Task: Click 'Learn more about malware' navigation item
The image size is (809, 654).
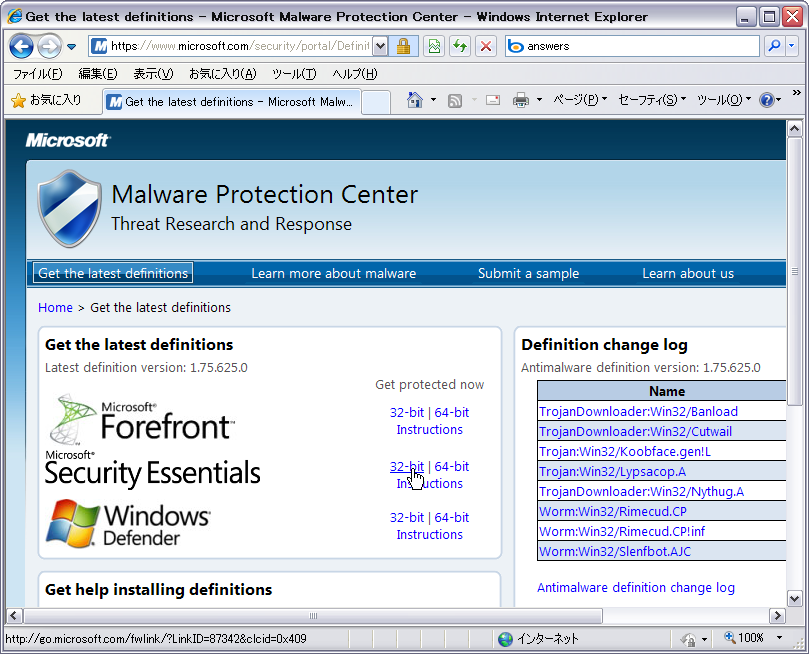Action: click(x=333, y=273)
